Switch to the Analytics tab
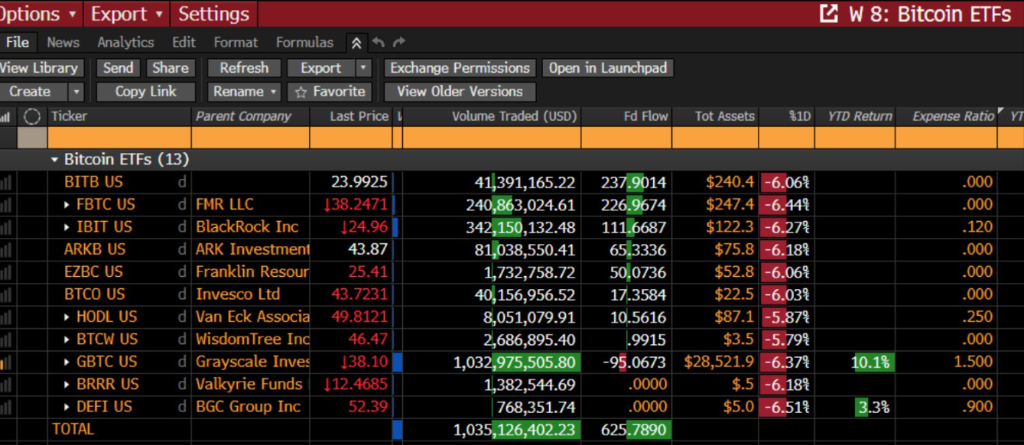The width and height of the screenshot is (1024, 445). 125,43
